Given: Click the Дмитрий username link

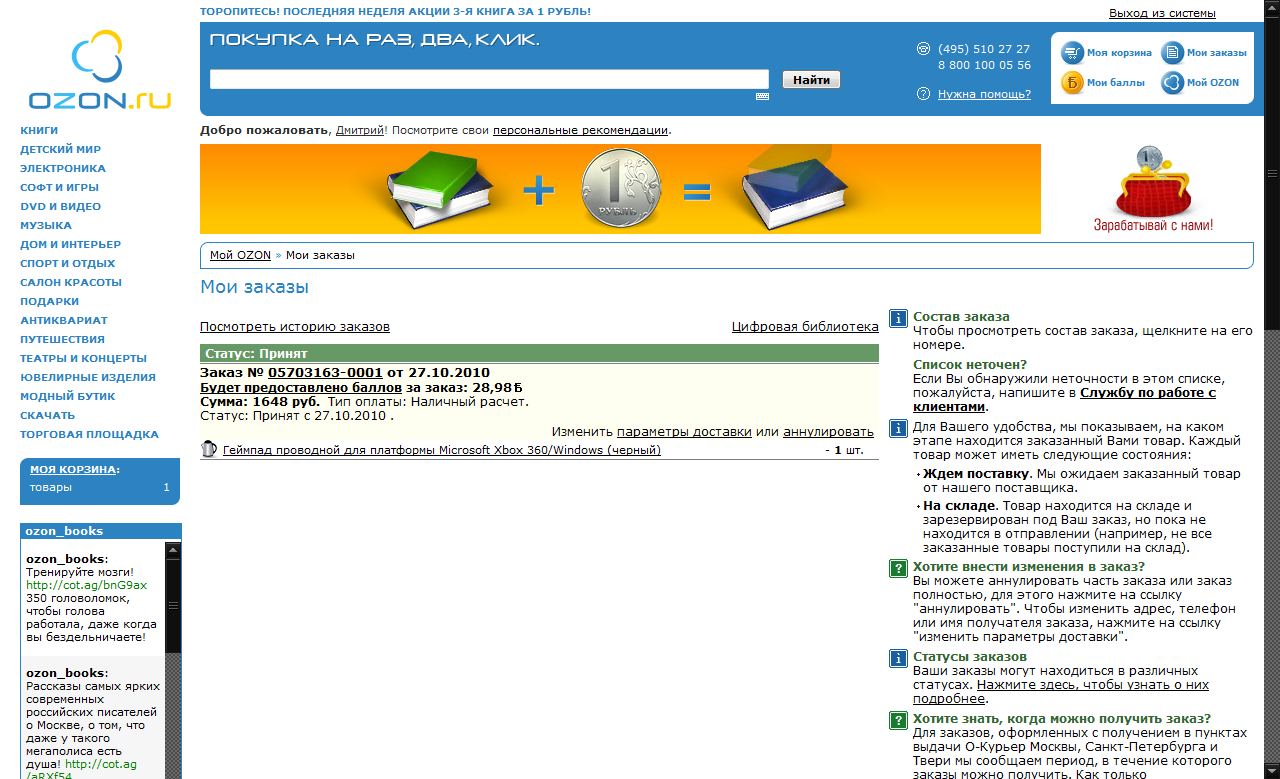Looking at the screenshot, I should pos(359,130).
